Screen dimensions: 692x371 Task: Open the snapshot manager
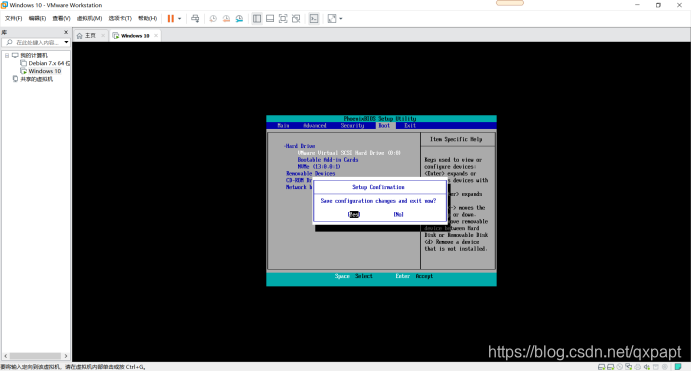click(239, 19)
